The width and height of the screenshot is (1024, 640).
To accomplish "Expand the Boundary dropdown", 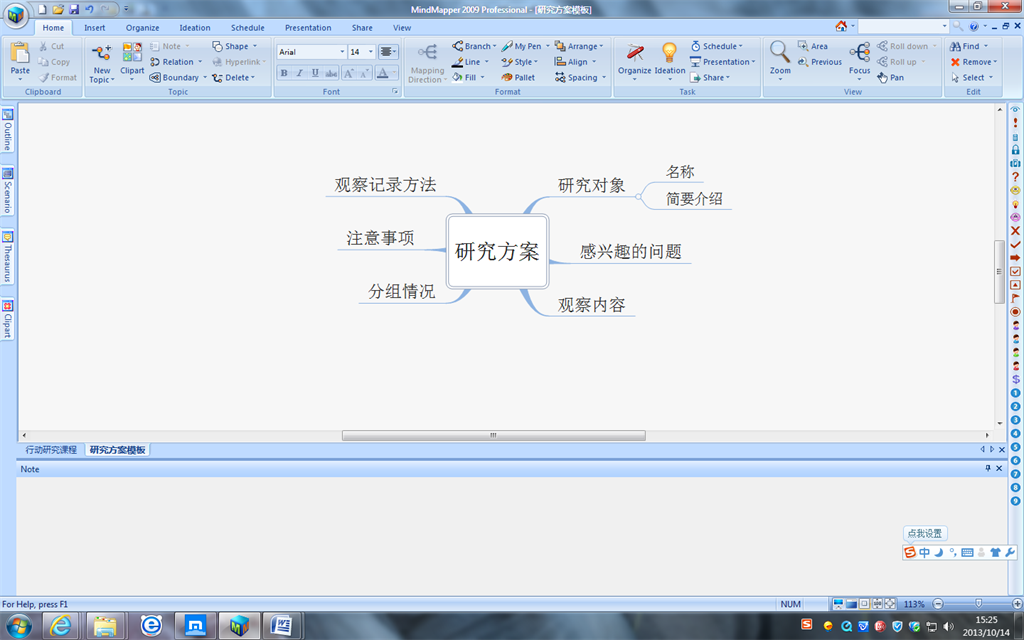I will [204, 77].
